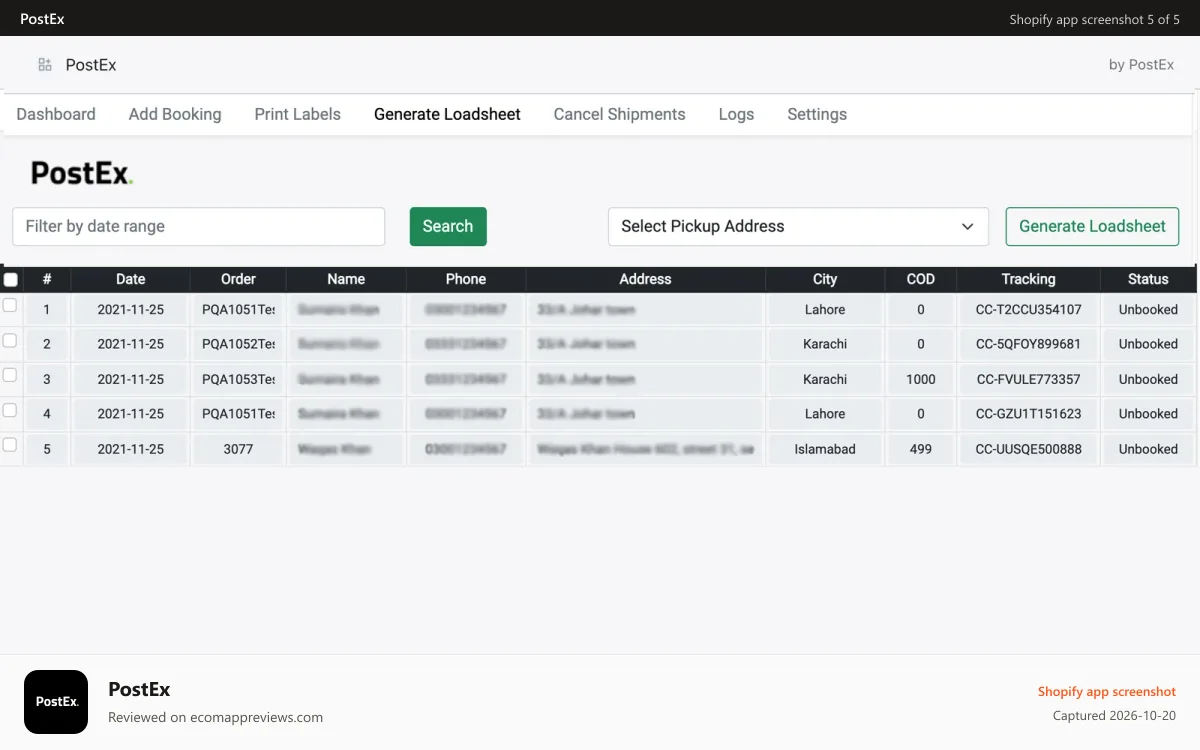Check the row 4 checkbox for CC-GZU1T151623
Viewport: 1200px width, 750px height.
click(x=10, y=410)
